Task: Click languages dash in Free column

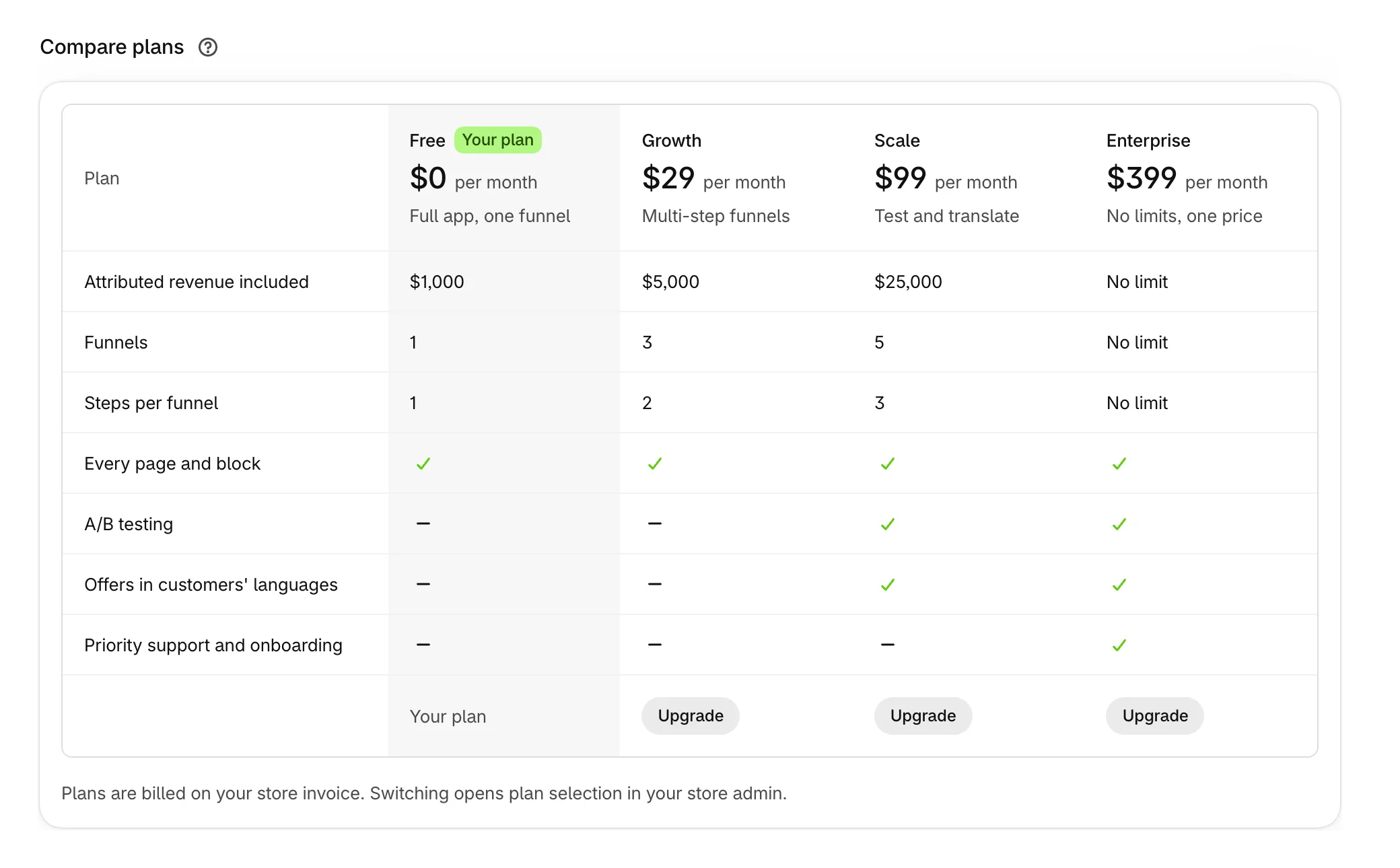Action: click(423, 584)
